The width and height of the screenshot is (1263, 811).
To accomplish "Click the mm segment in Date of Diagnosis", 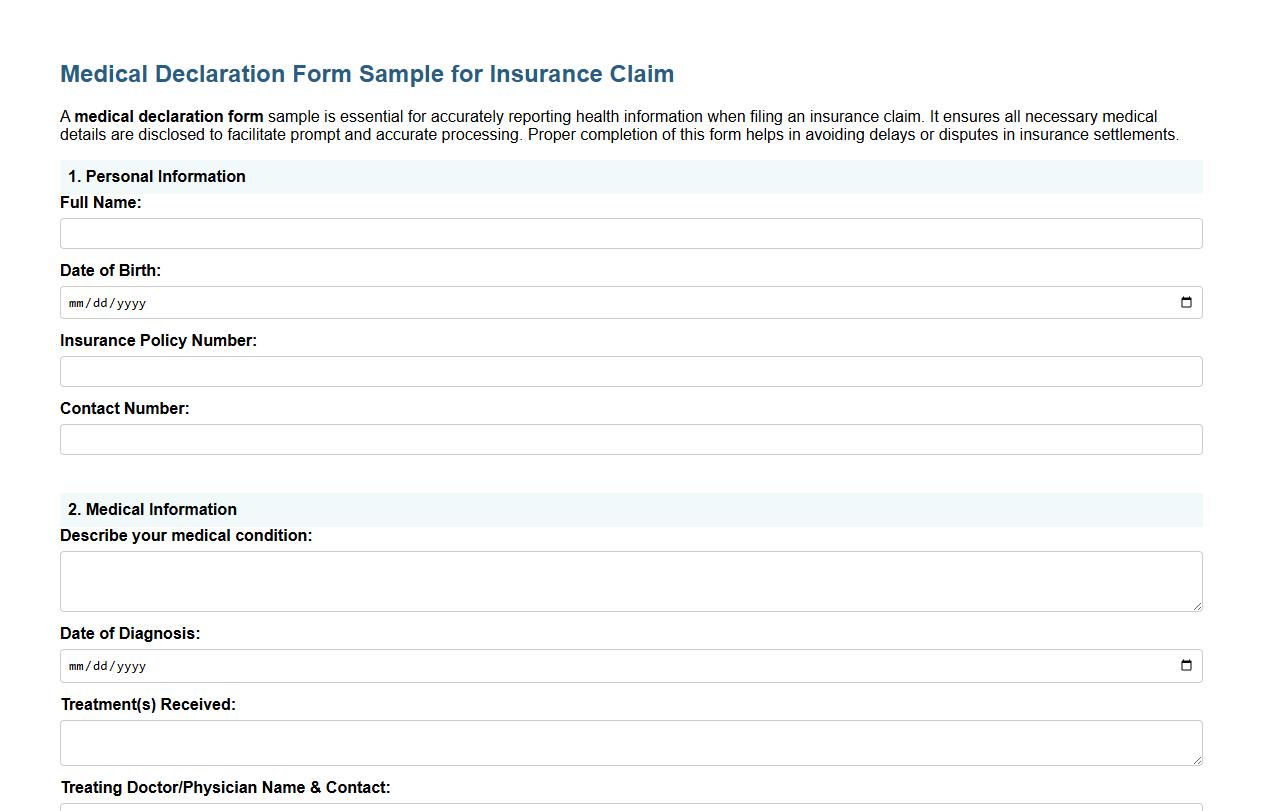I will 75,665.
